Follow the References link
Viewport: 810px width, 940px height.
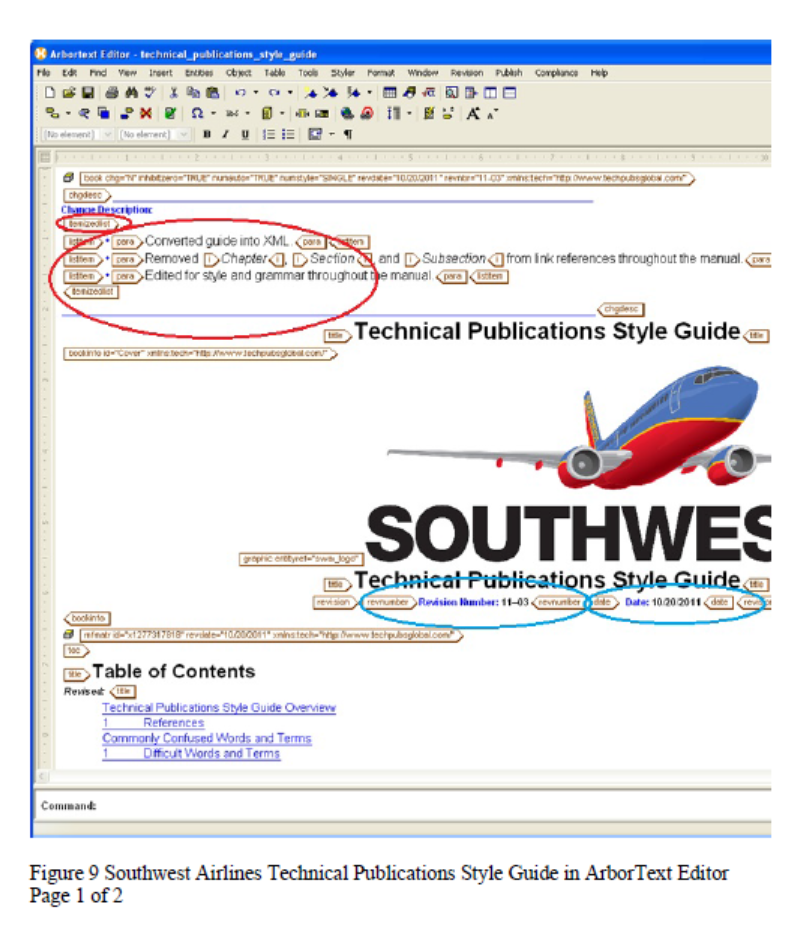[174, 723]
